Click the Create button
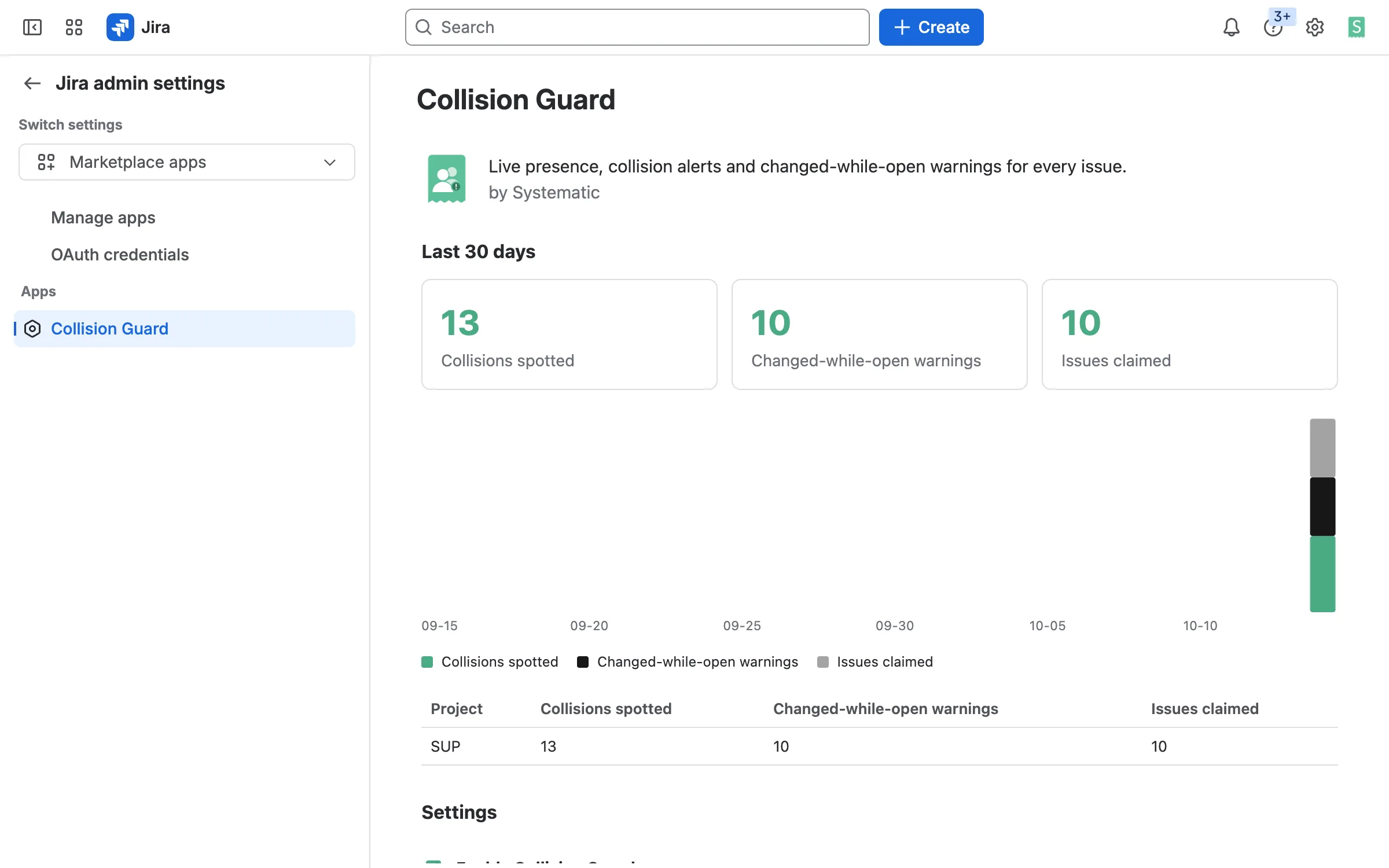 point(931,27)
